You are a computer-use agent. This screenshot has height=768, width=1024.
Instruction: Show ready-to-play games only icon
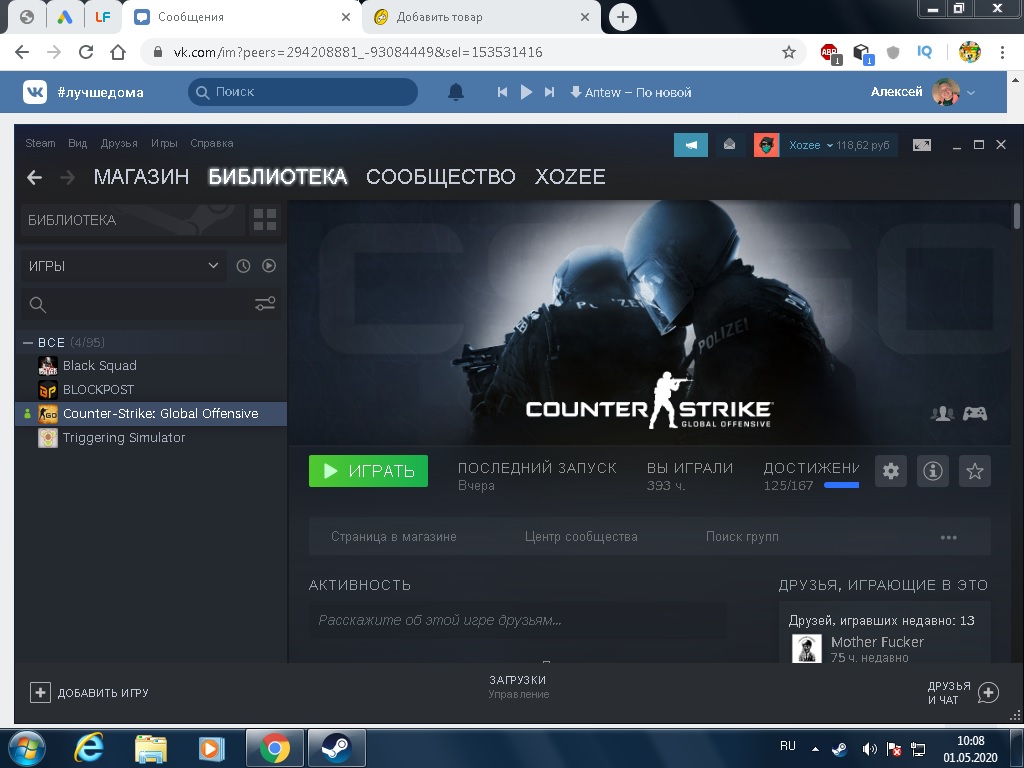(268, 266)
